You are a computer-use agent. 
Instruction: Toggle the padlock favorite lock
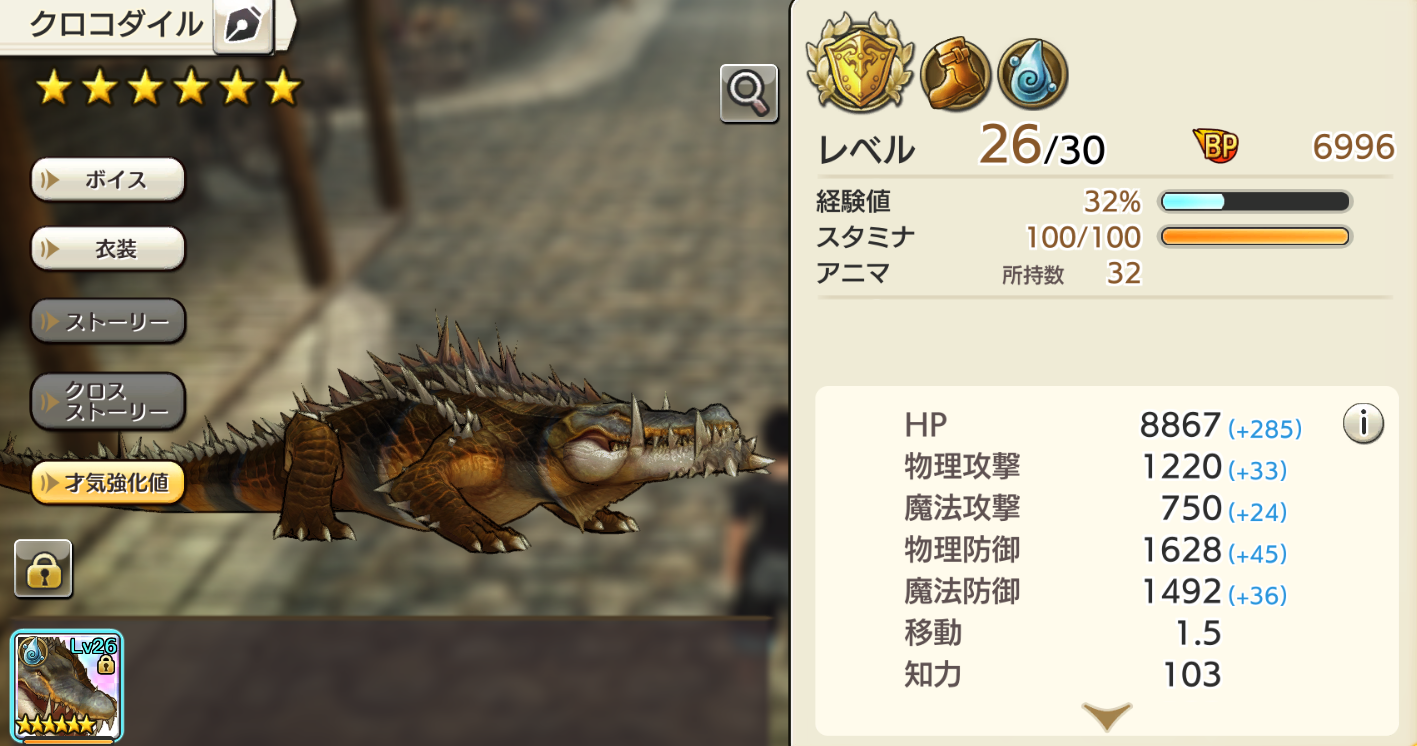point(43,568)
